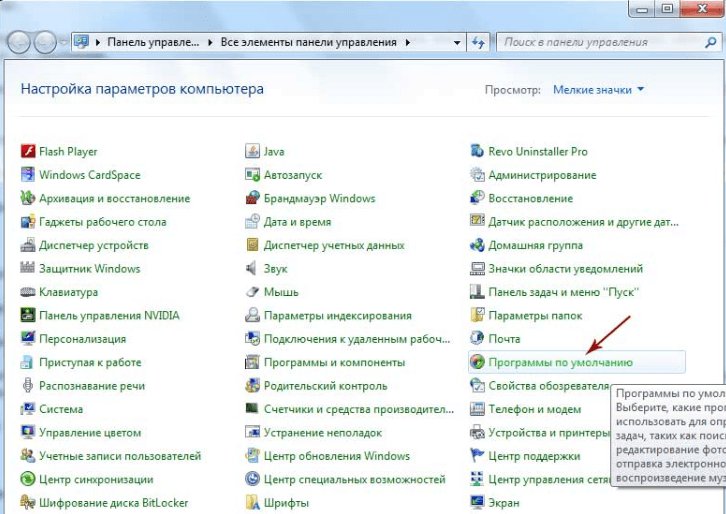Open the Приступая к работе link

[90, 363]
